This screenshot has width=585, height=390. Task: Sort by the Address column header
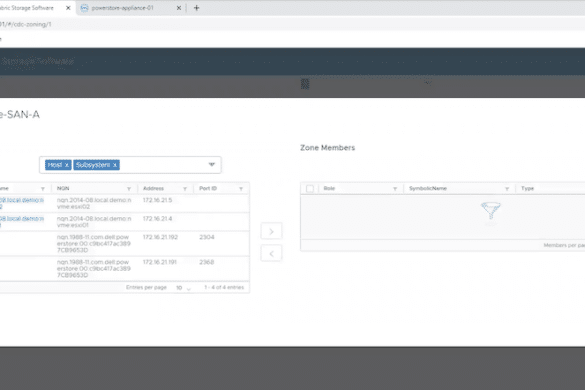click(153, 188)
